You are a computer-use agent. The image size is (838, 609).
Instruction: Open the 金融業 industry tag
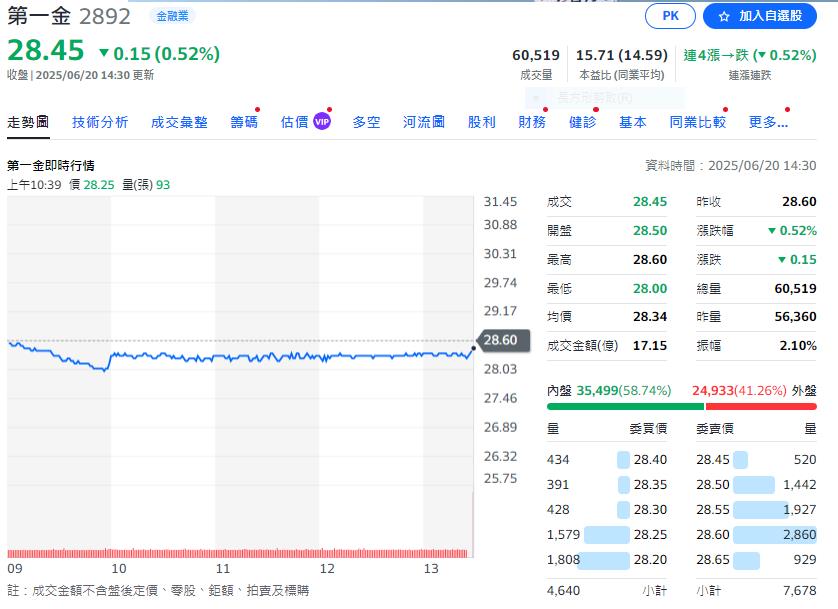coord(172,16)
